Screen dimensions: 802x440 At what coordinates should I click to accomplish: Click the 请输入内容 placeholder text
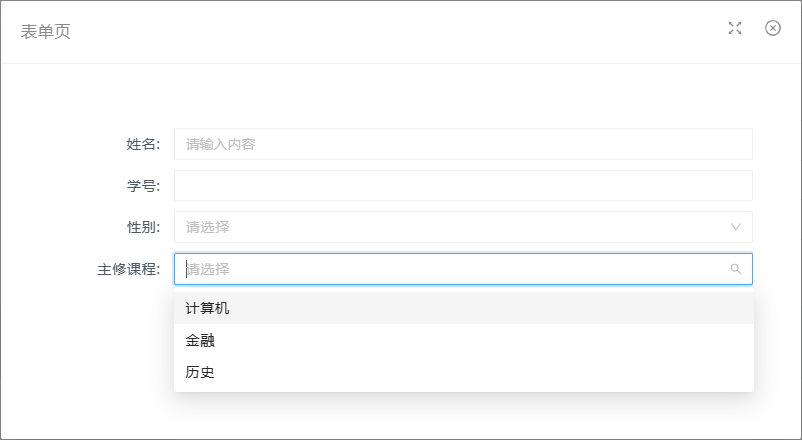pyautogui.click(x=220, y=144)
